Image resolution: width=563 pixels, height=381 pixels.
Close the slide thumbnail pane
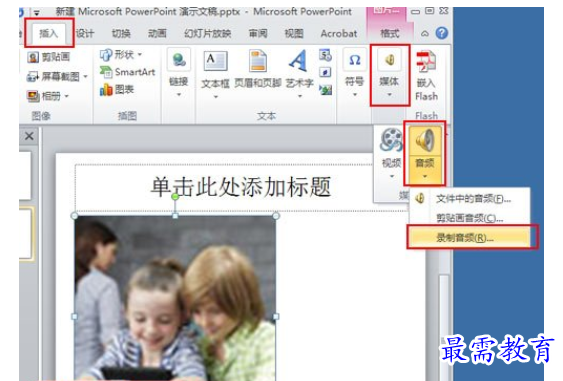(x=29, y=136)
